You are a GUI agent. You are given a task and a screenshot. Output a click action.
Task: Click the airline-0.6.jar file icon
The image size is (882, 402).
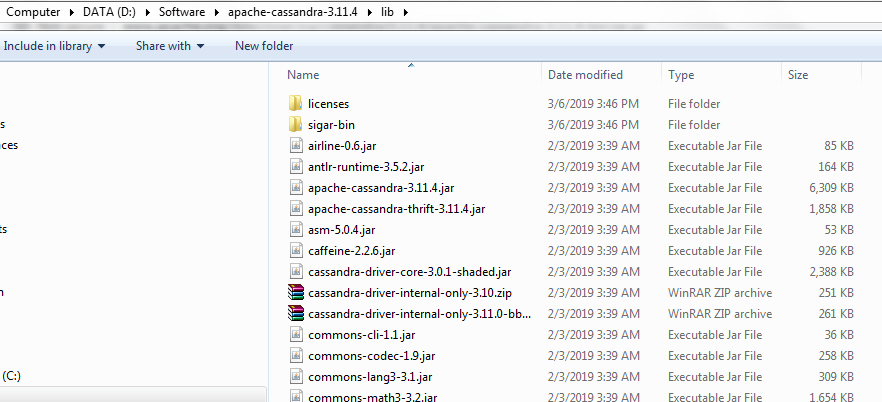click(x=296, y=146)
